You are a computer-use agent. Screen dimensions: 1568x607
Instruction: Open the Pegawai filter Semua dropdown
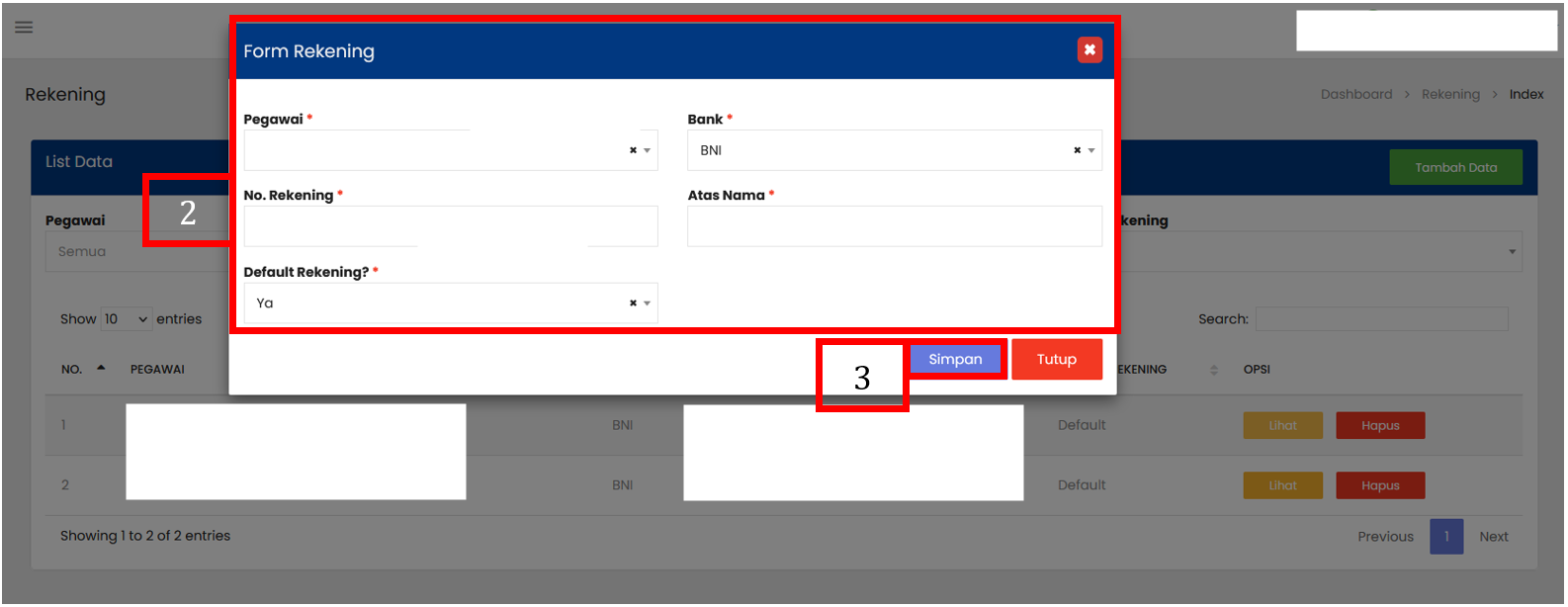pyautogui.click(x=138, y=252)
